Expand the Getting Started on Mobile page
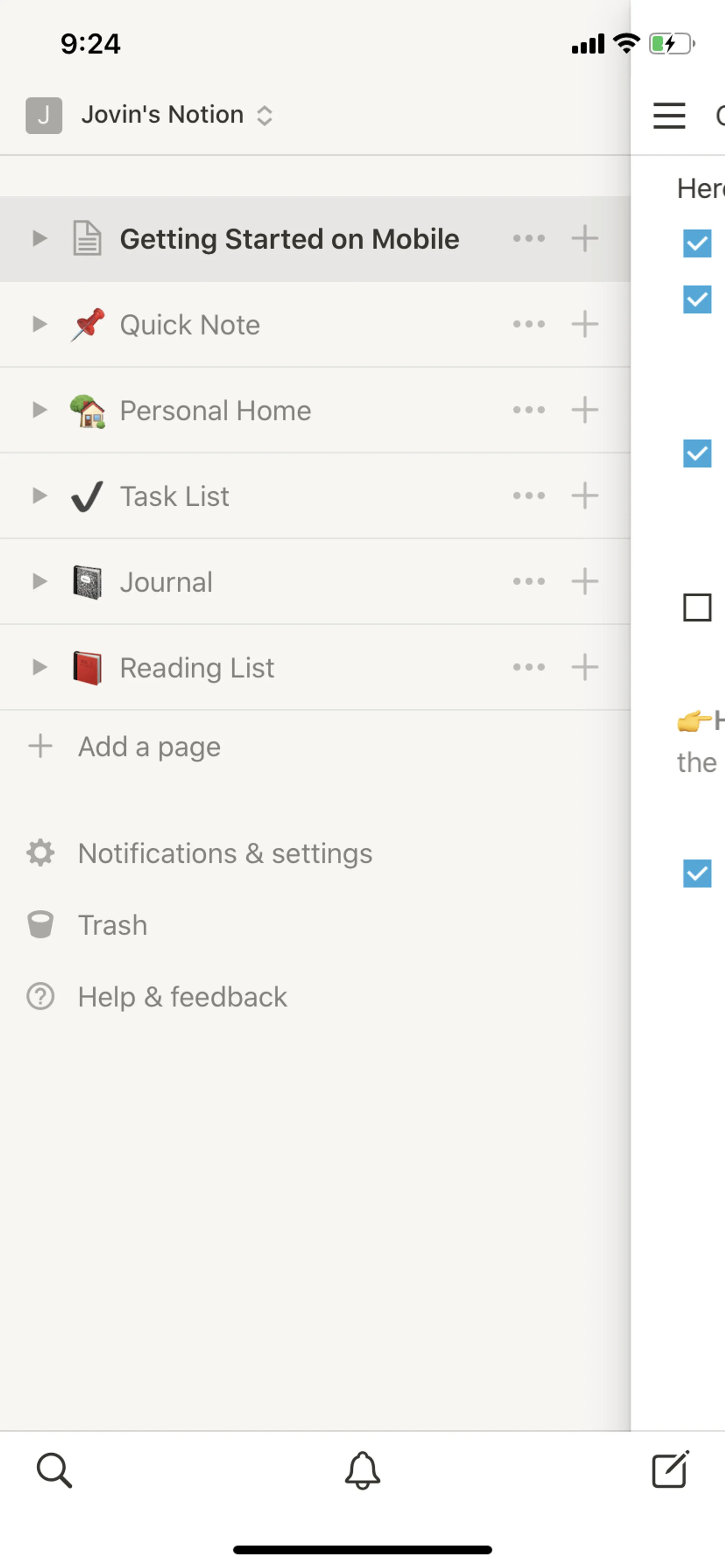Viewport: 725px width, 1568px height. click(x=40, y=238)
